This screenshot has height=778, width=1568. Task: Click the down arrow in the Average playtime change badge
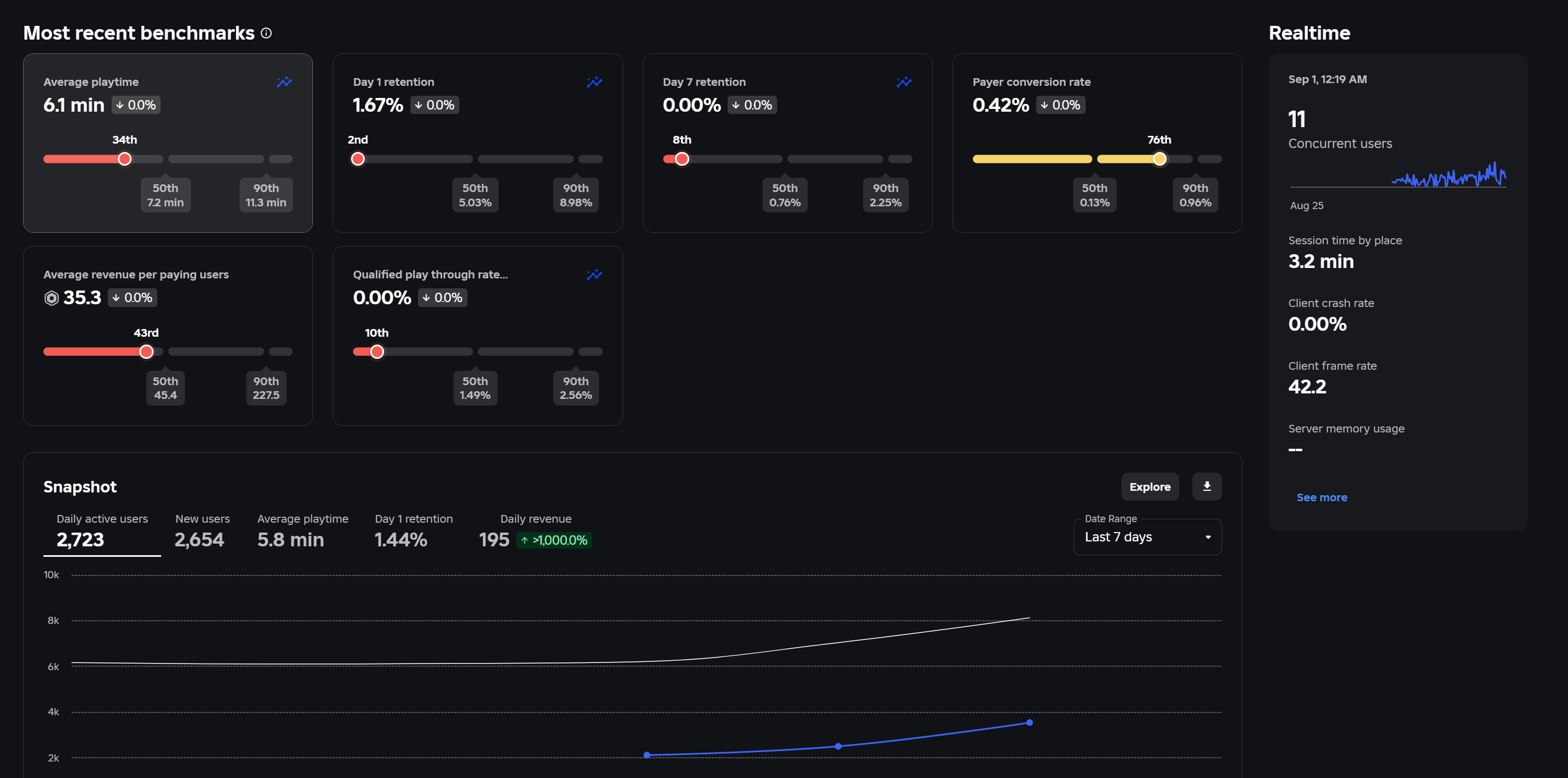click(120, 105)
